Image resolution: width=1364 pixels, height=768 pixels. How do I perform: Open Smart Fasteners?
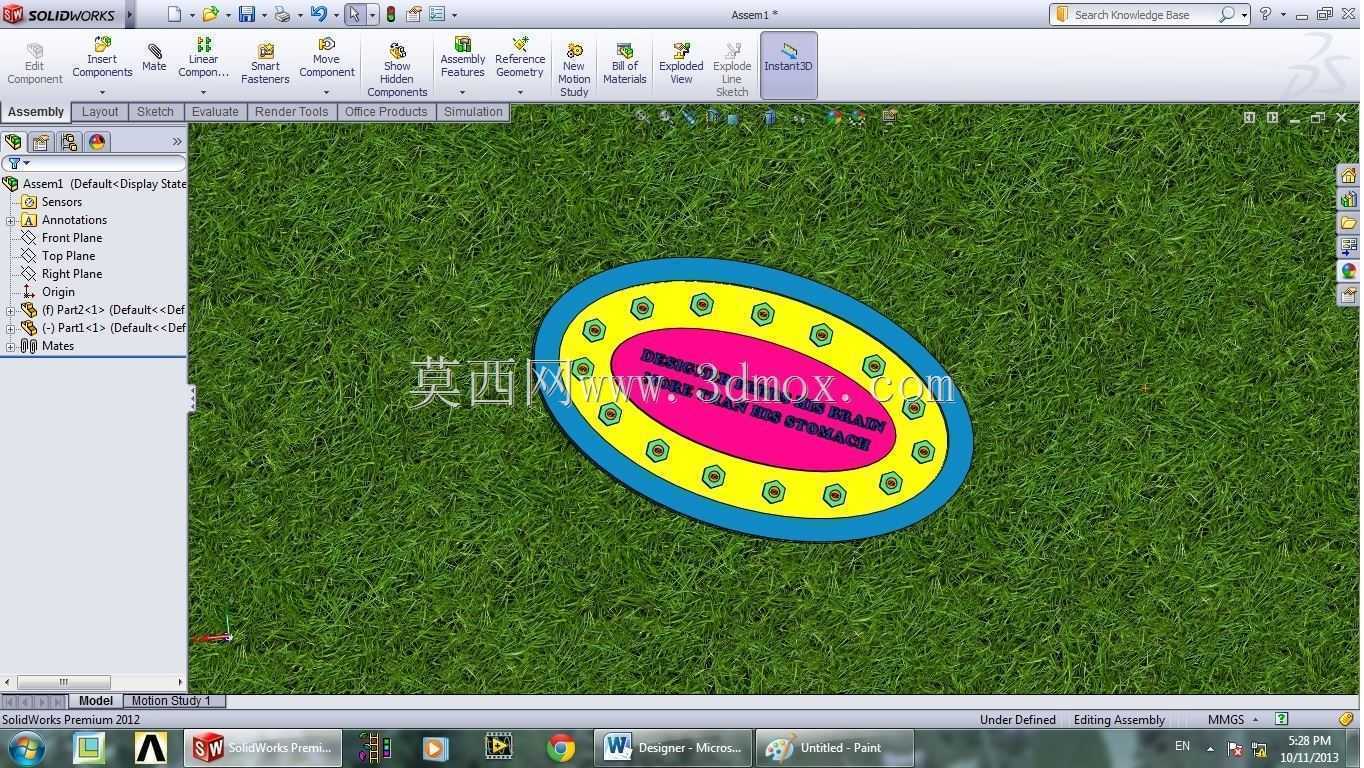[265, 63]
